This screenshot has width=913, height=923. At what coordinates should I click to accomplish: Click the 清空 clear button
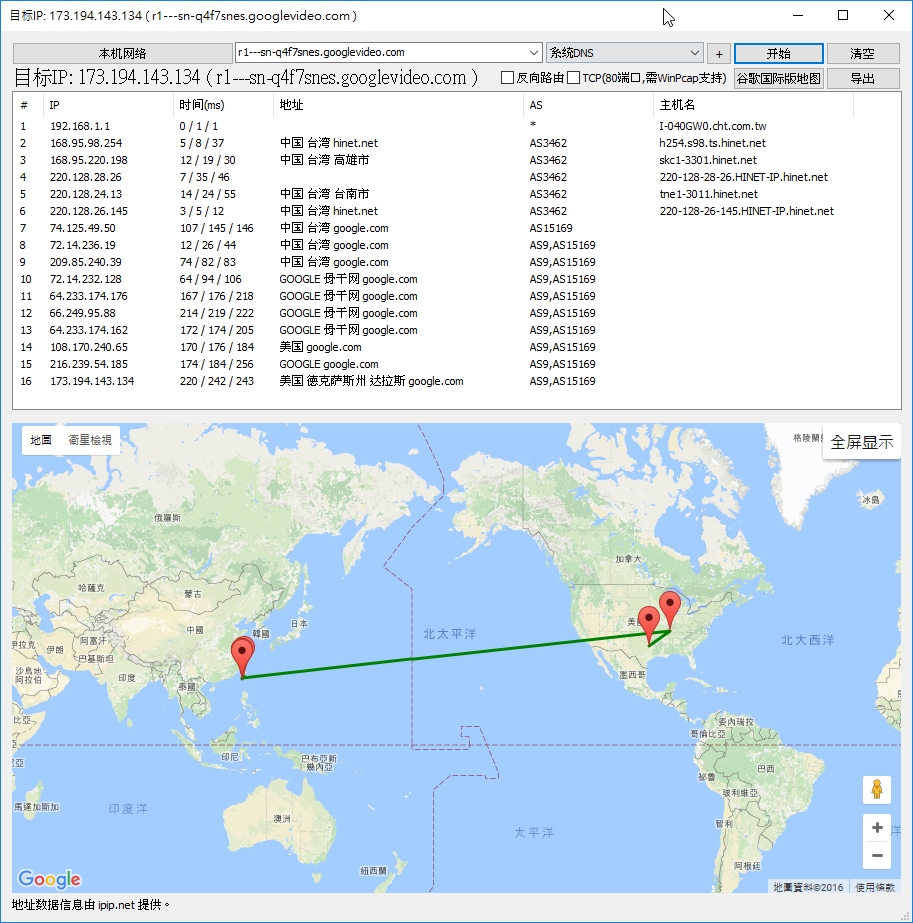tap(863, 54)
